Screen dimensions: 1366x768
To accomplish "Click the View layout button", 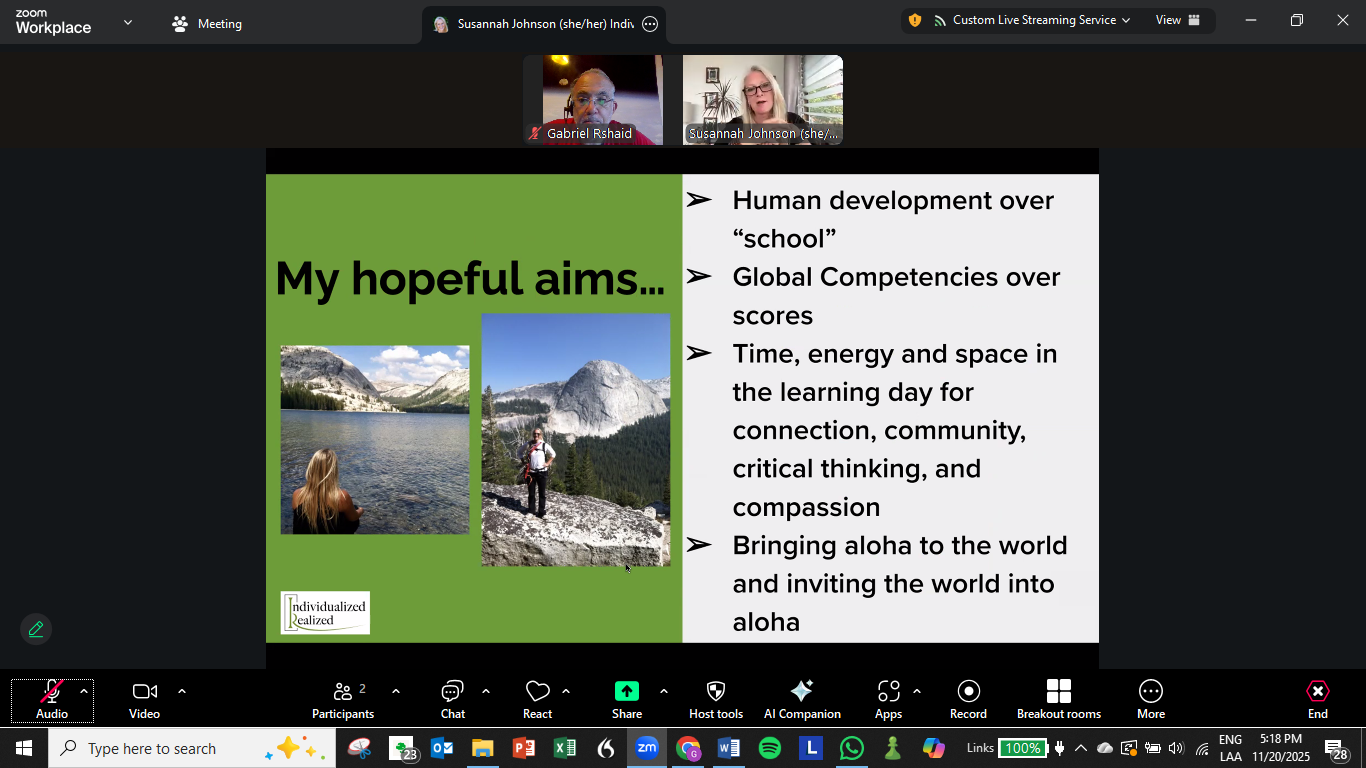I will point(1177,20).
